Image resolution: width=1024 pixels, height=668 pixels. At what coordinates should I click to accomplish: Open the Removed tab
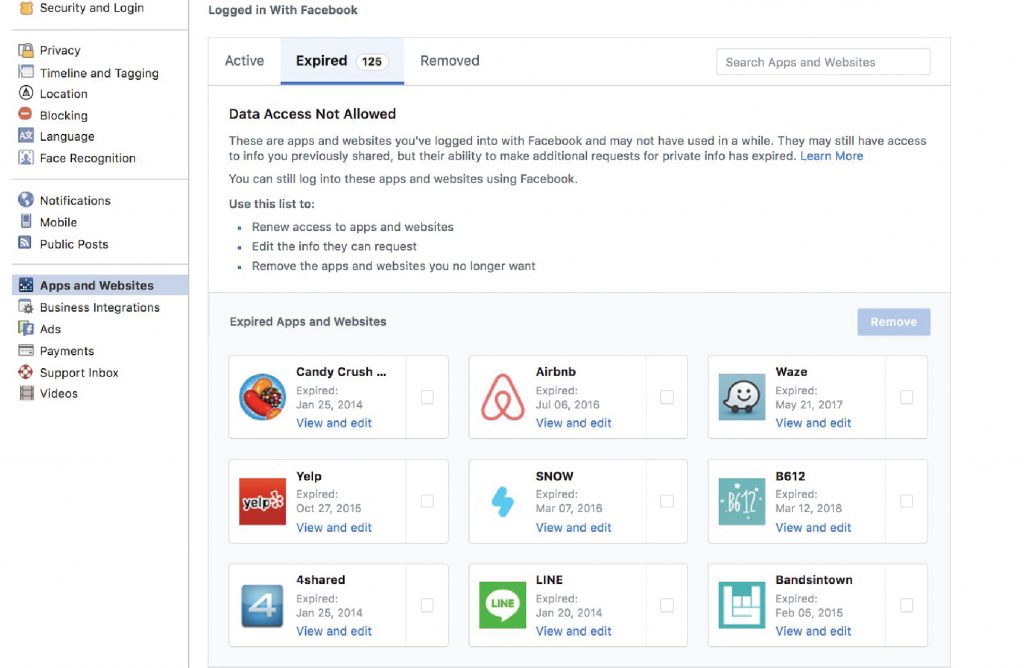pyautogui.click(x=449, y=61)
